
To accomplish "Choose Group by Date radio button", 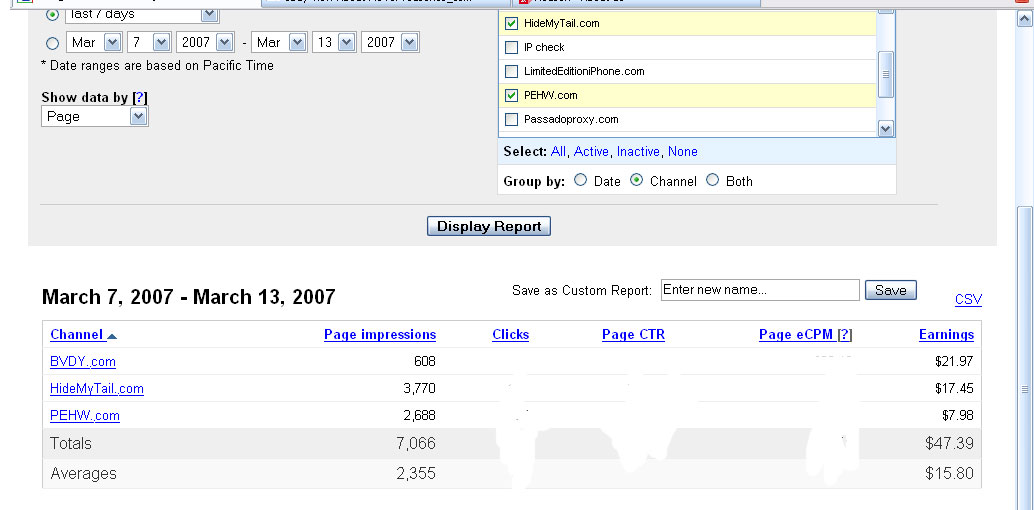I will pyautogui.click(x=581, y=181).
